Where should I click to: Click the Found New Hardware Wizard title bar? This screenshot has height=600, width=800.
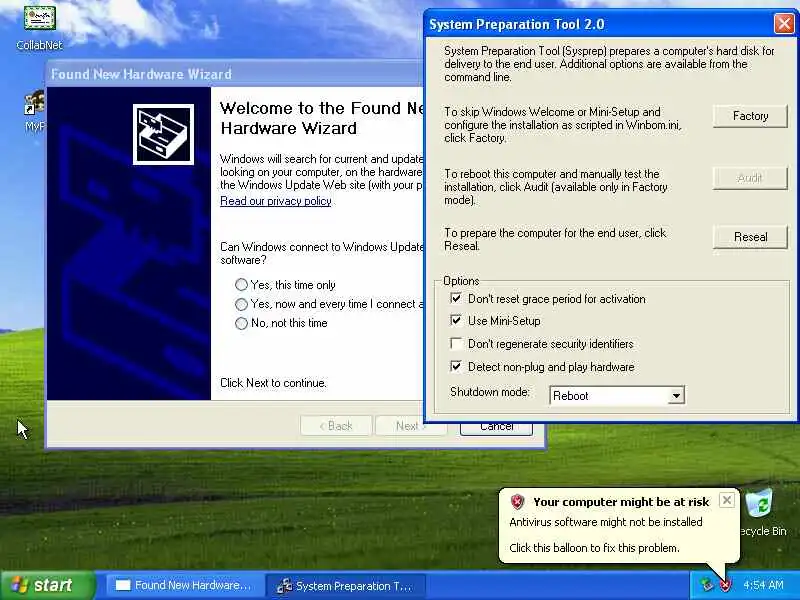[235, 74]
